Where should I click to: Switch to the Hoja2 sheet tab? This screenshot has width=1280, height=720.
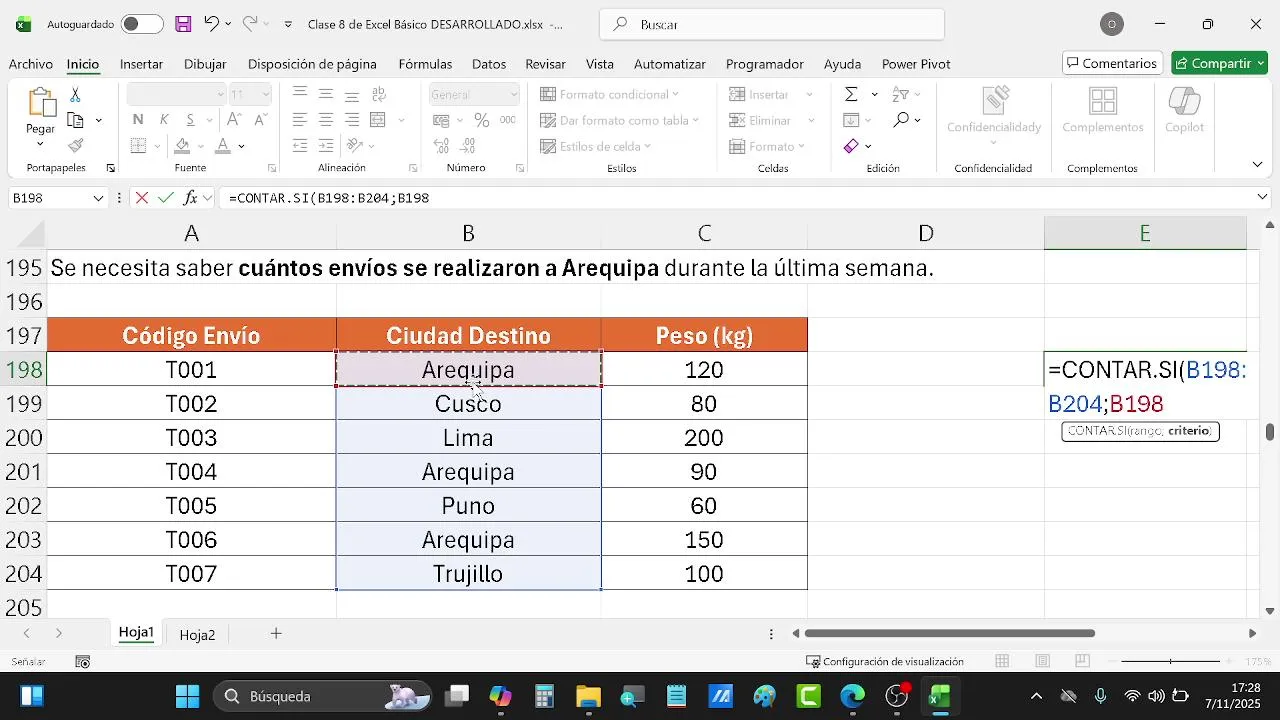coord(197,635)
